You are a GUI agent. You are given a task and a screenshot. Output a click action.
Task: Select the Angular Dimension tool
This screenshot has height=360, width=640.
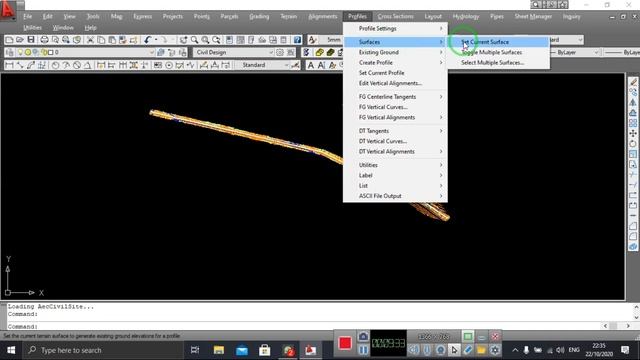pos(87,65)
